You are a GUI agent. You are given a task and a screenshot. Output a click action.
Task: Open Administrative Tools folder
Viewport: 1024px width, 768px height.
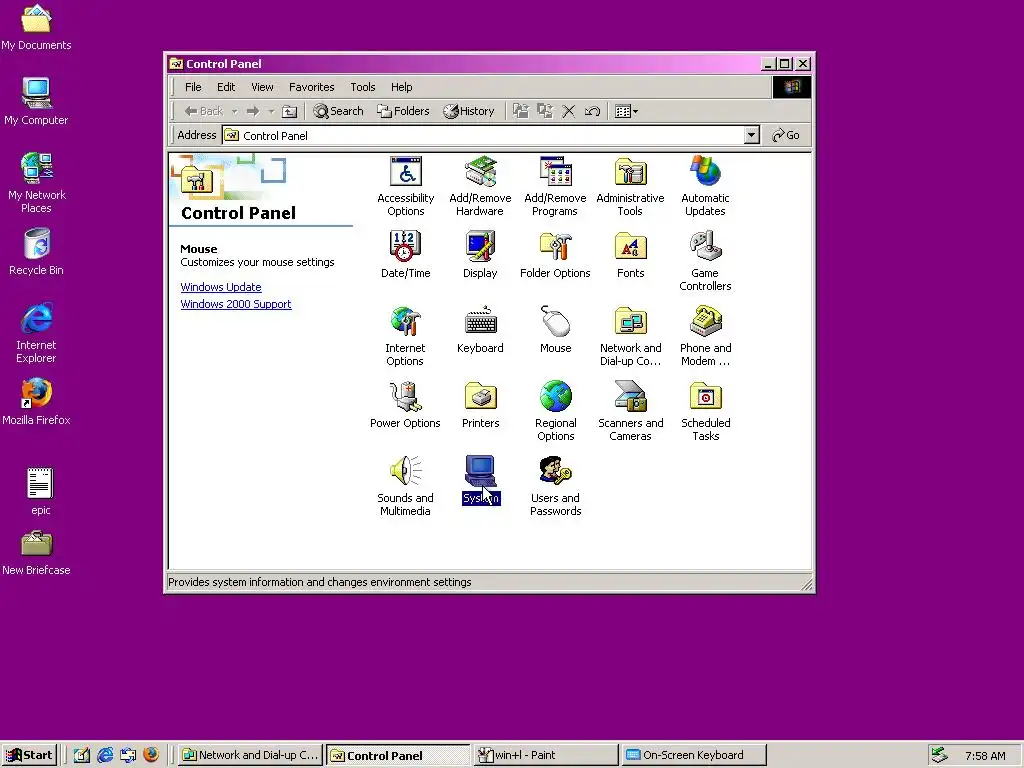pos(630,186)
